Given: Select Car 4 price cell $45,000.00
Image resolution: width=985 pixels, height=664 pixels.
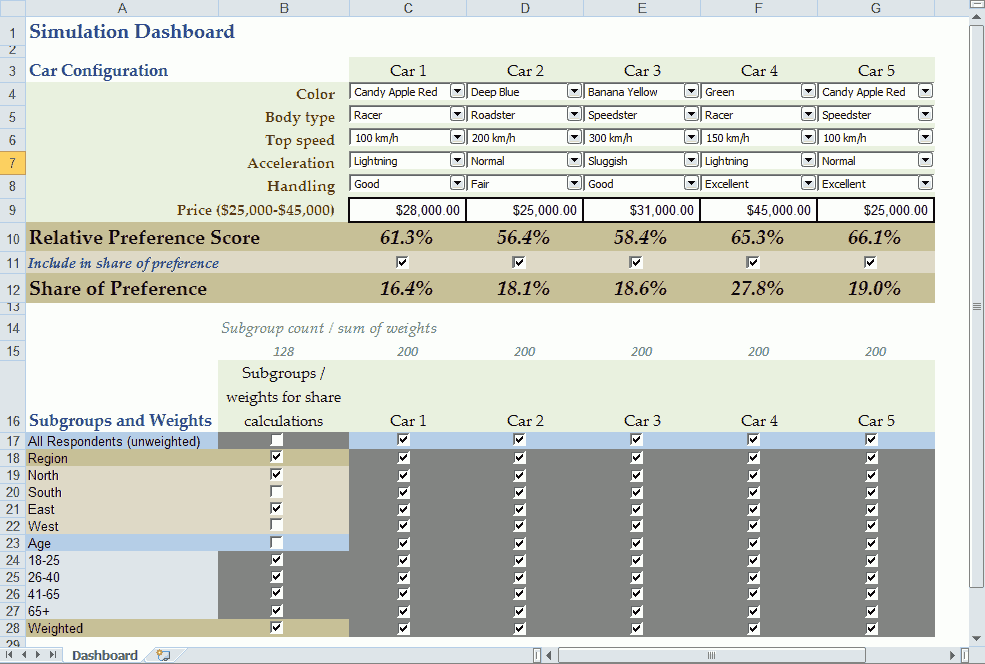Looking at the screenshot, I should coord(758,210).
